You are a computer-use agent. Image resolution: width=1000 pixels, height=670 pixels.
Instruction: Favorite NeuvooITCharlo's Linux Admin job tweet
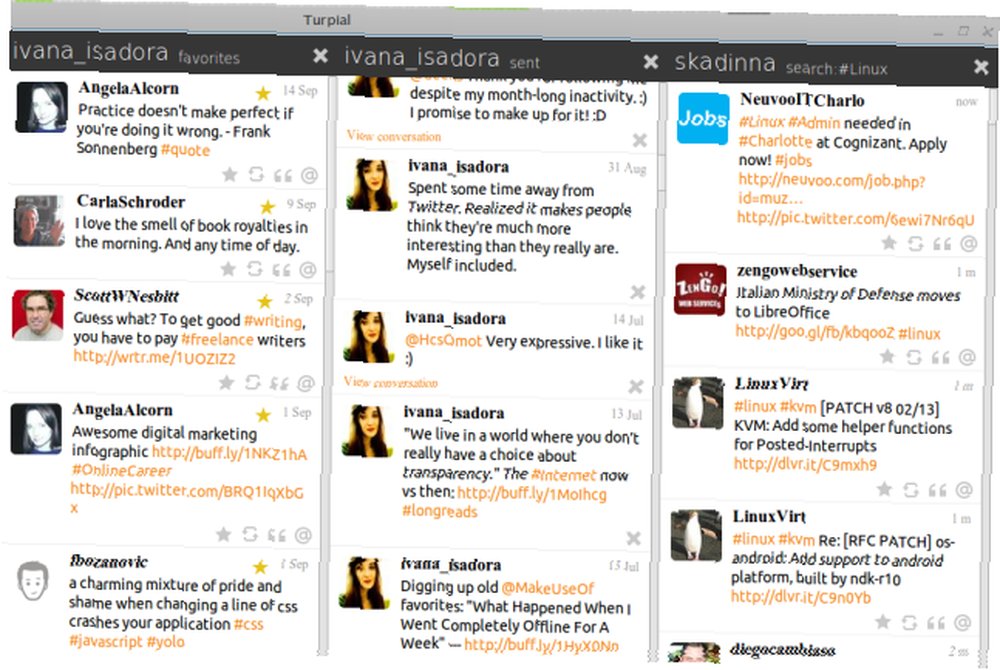[889, 242]
